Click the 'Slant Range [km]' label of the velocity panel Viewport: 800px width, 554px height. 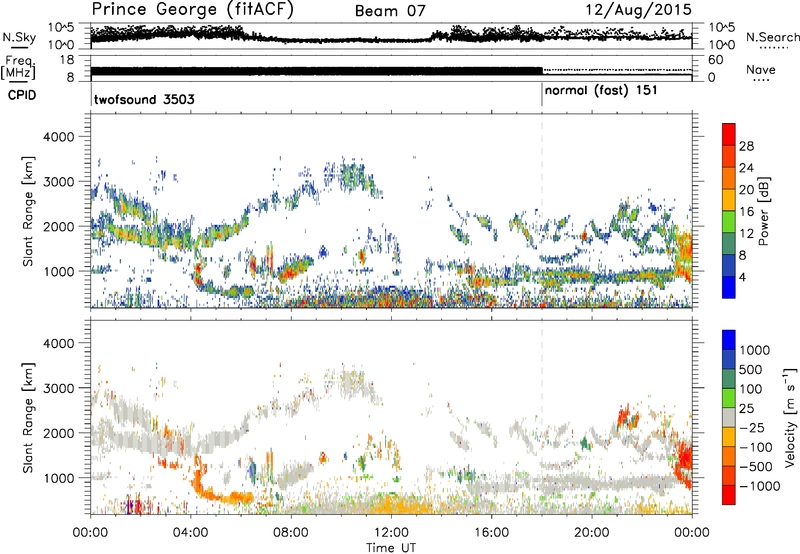pos(28,417)
